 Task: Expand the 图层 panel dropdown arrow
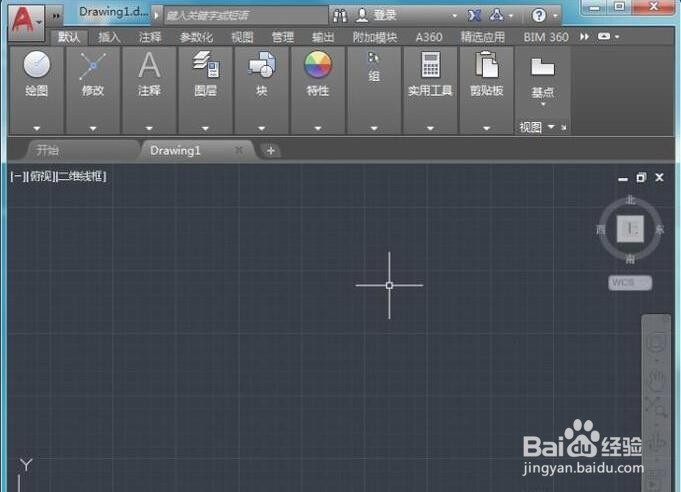click(205, 129)
